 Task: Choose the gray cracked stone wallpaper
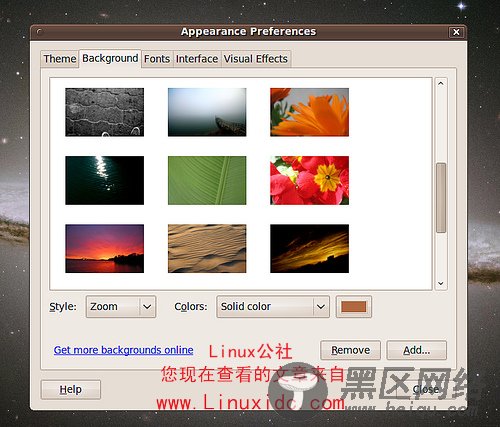pos(105,112)
